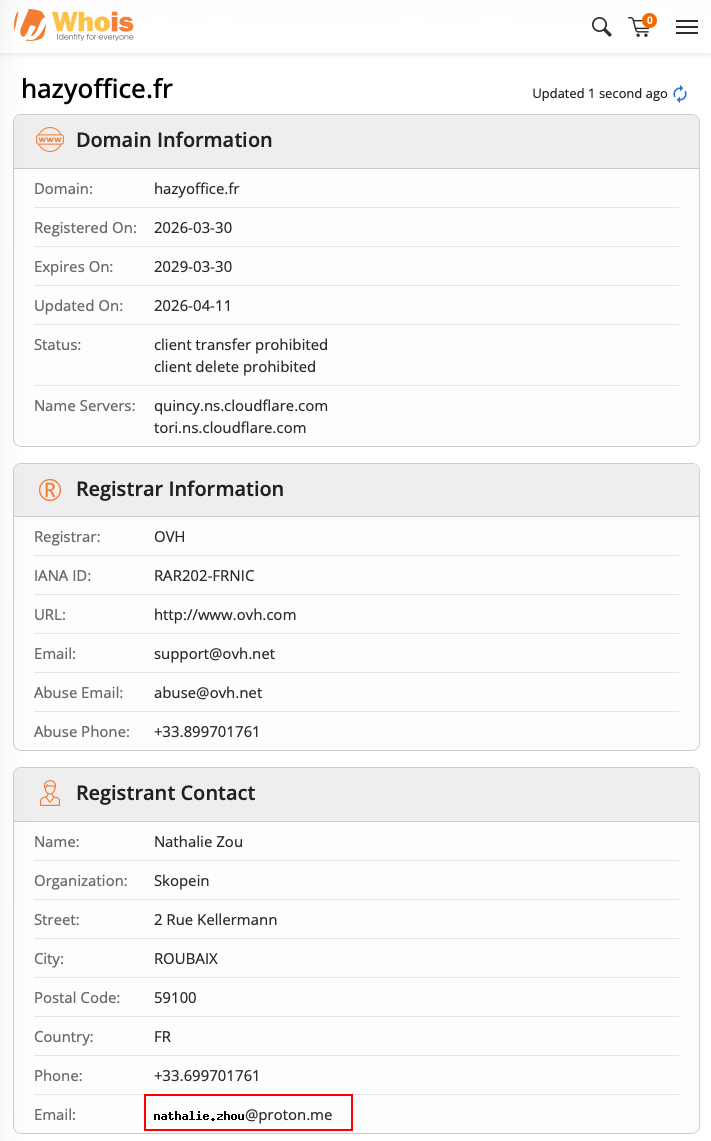711x1141 pixels.
Task: Click the http://www.ovh.com registrar URL
Action: (x=225, y=615)
